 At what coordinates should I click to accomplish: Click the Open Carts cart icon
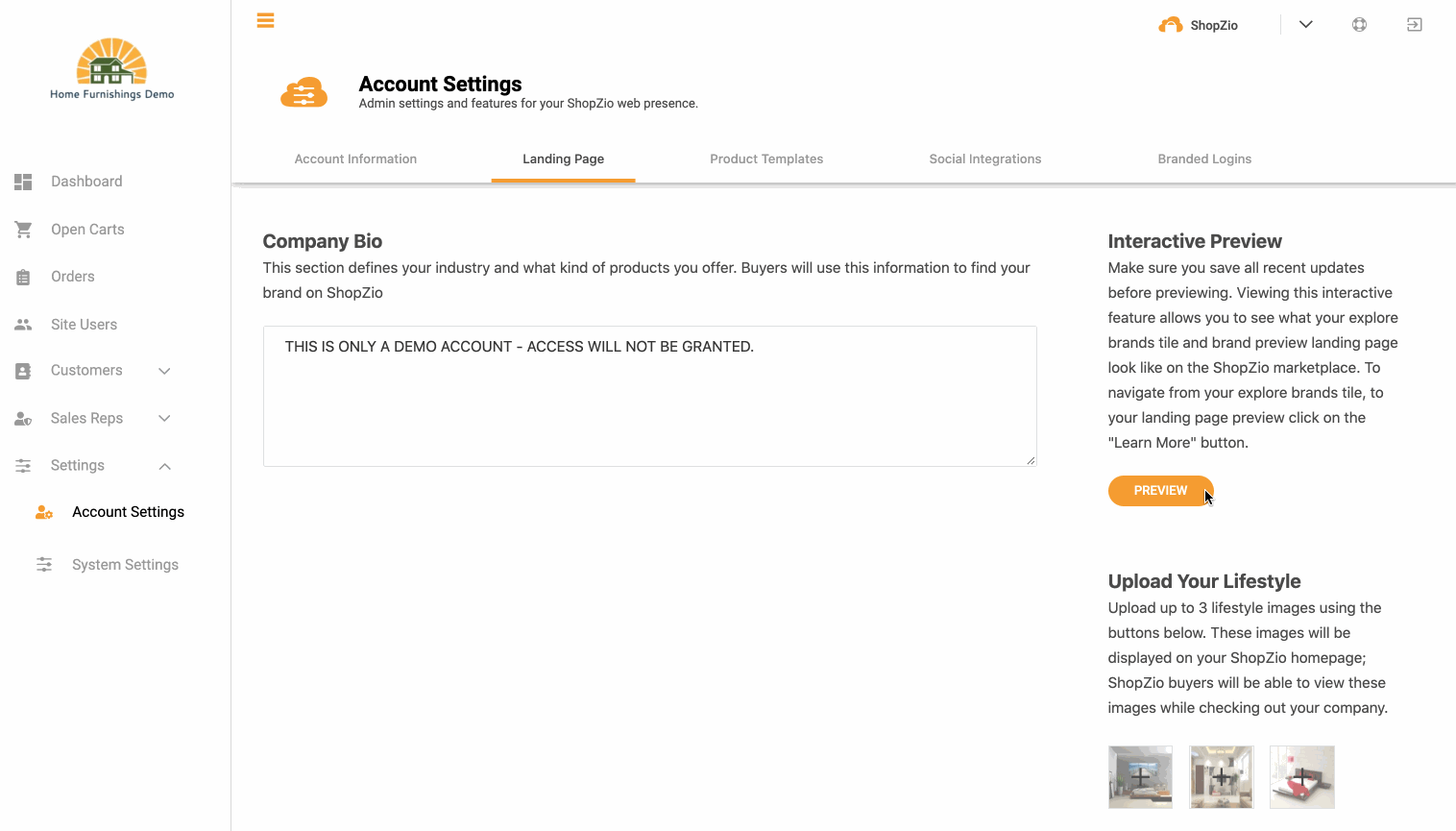pyautogui.click(x=23, y=230)
